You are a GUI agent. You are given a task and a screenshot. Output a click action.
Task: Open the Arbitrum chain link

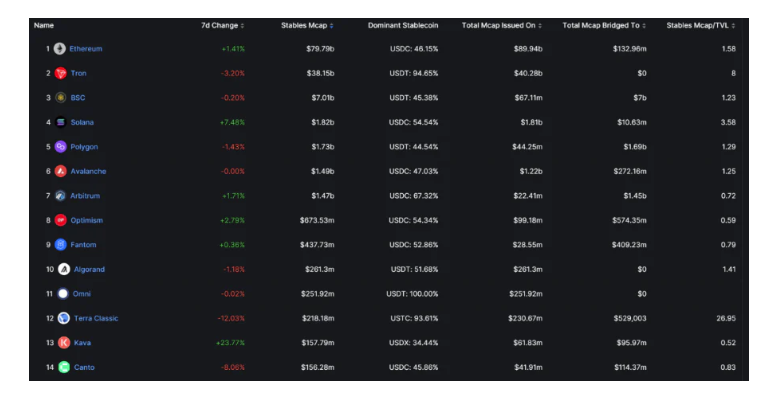pyautogui.click(x=85, y=196)
